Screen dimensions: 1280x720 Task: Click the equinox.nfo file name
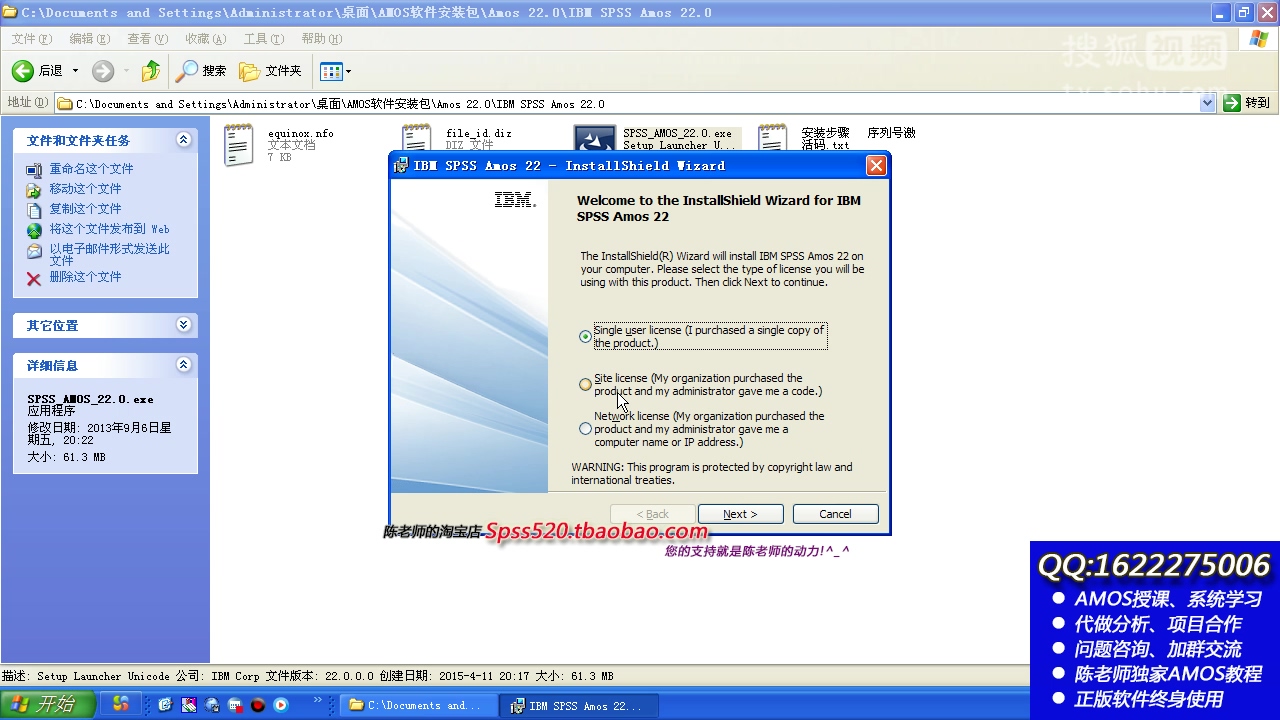point(301,133)
